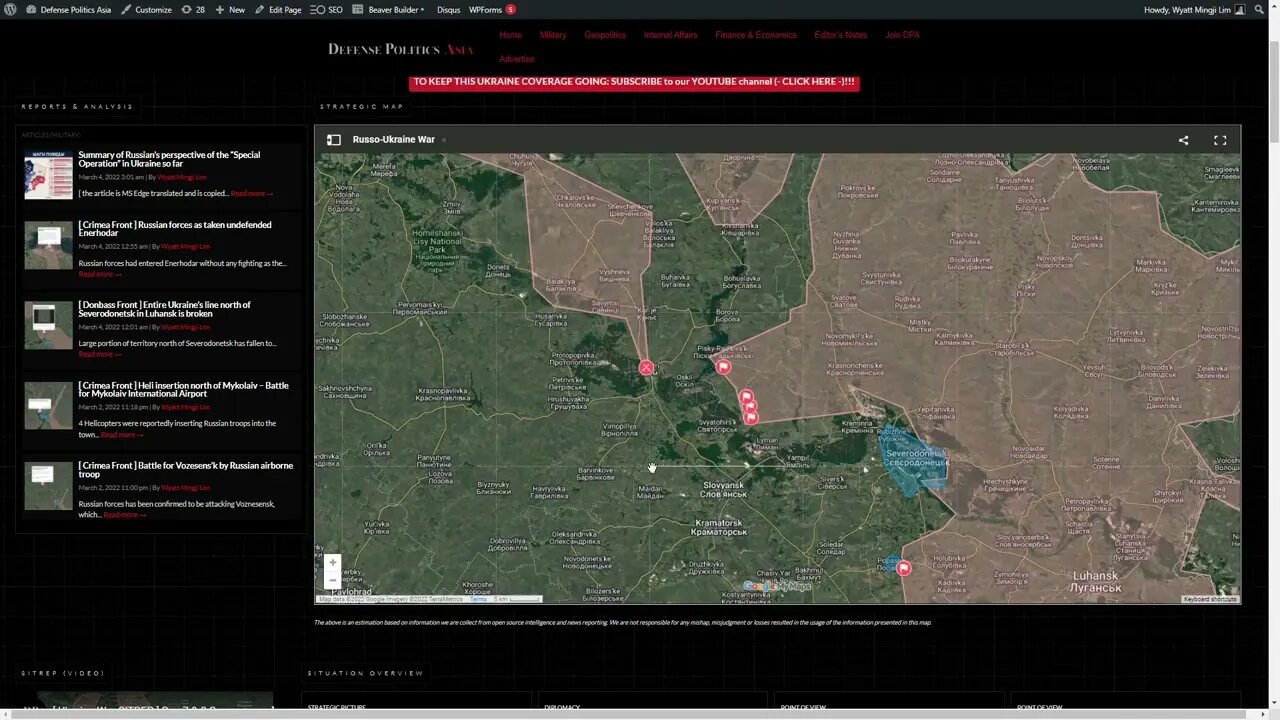The image size is (1280, 720).
Task: Click author link on March 2 11:18 pm post
Action: (185, 407)
